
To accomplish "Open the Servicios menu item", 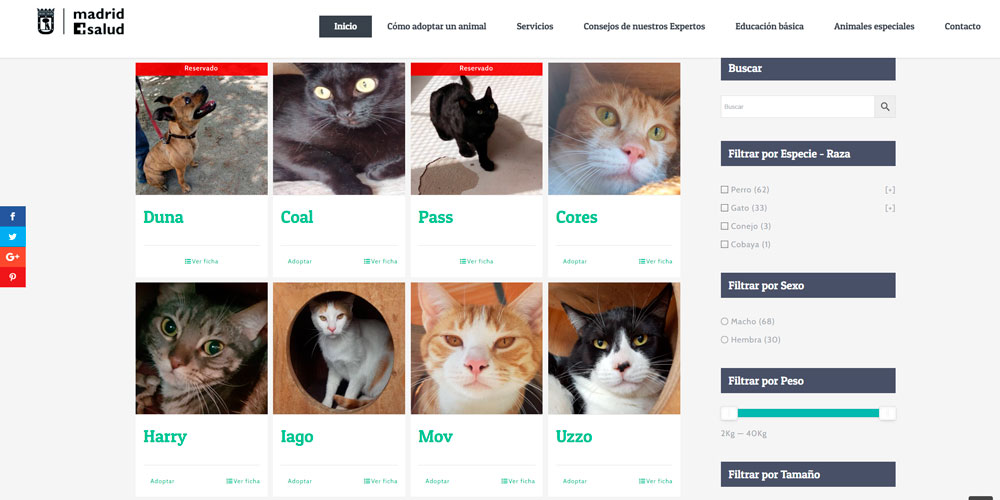I will [535, 26].
